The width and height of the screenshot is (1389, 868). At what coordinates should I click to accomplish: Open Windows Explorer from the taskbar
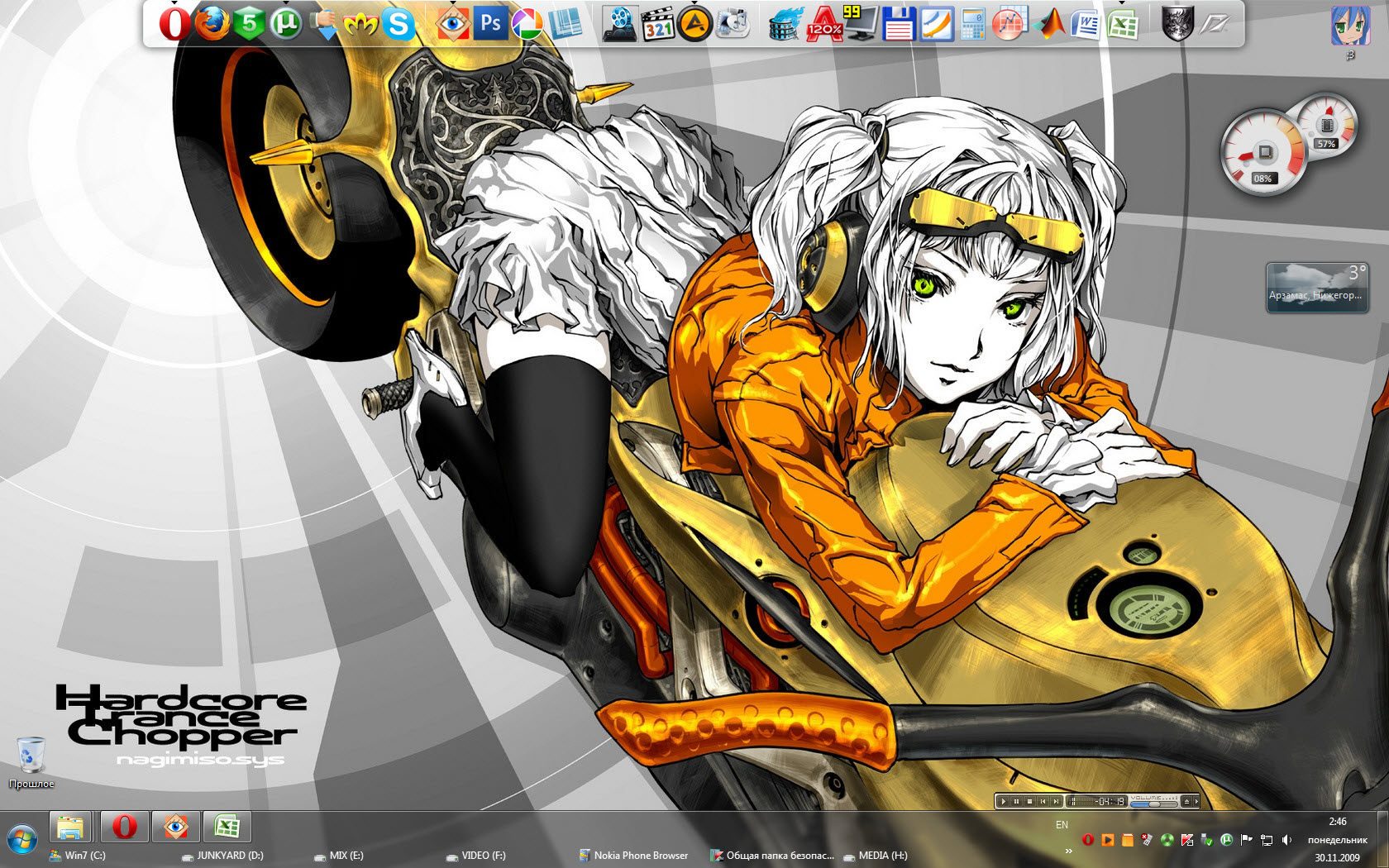coord(70,827)
